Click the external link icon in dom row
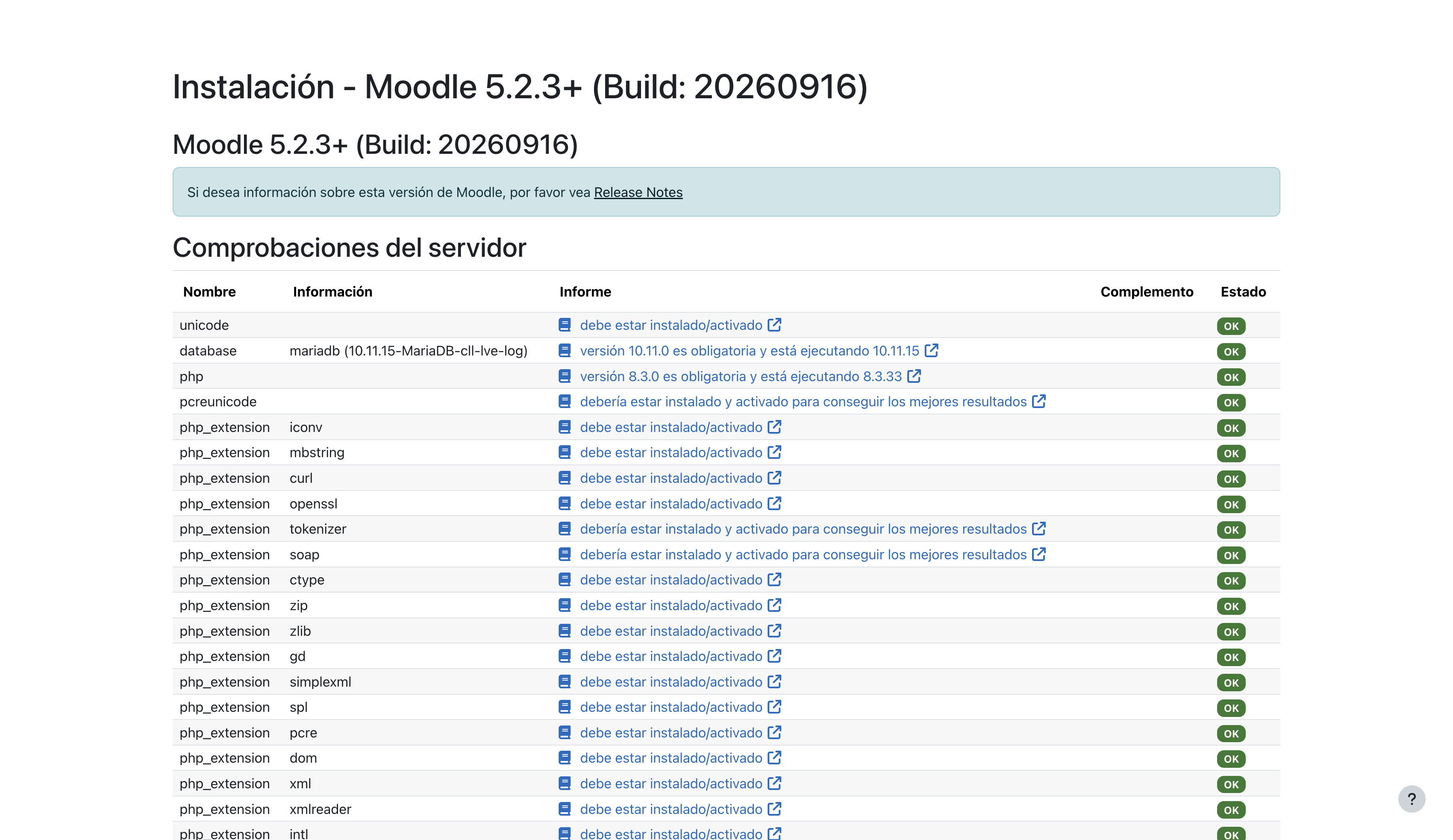 pyautogui.click(x=774, y=758)
